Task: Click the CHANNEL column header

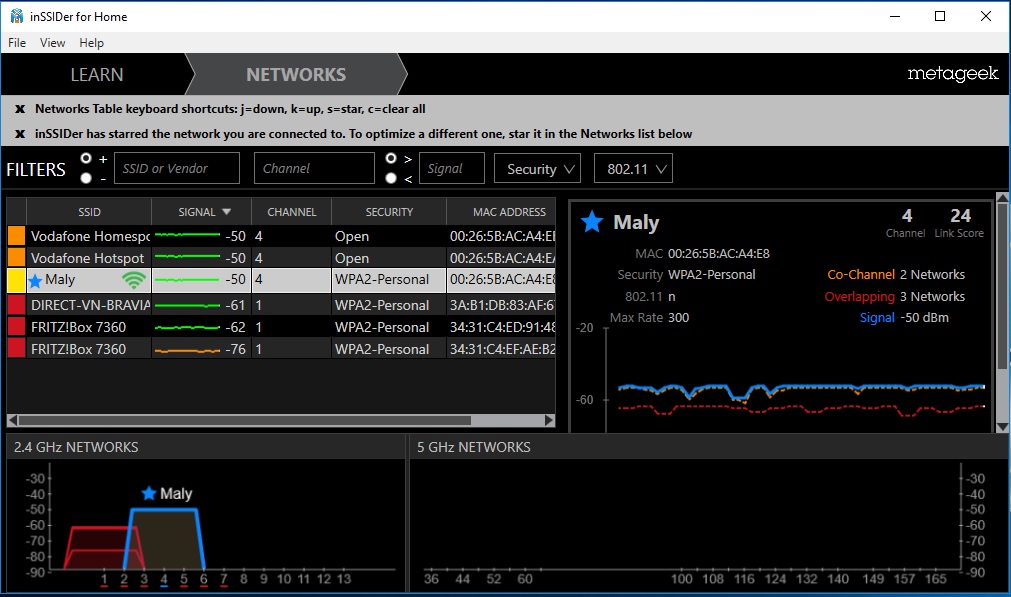Action: [x=291, y=211]
